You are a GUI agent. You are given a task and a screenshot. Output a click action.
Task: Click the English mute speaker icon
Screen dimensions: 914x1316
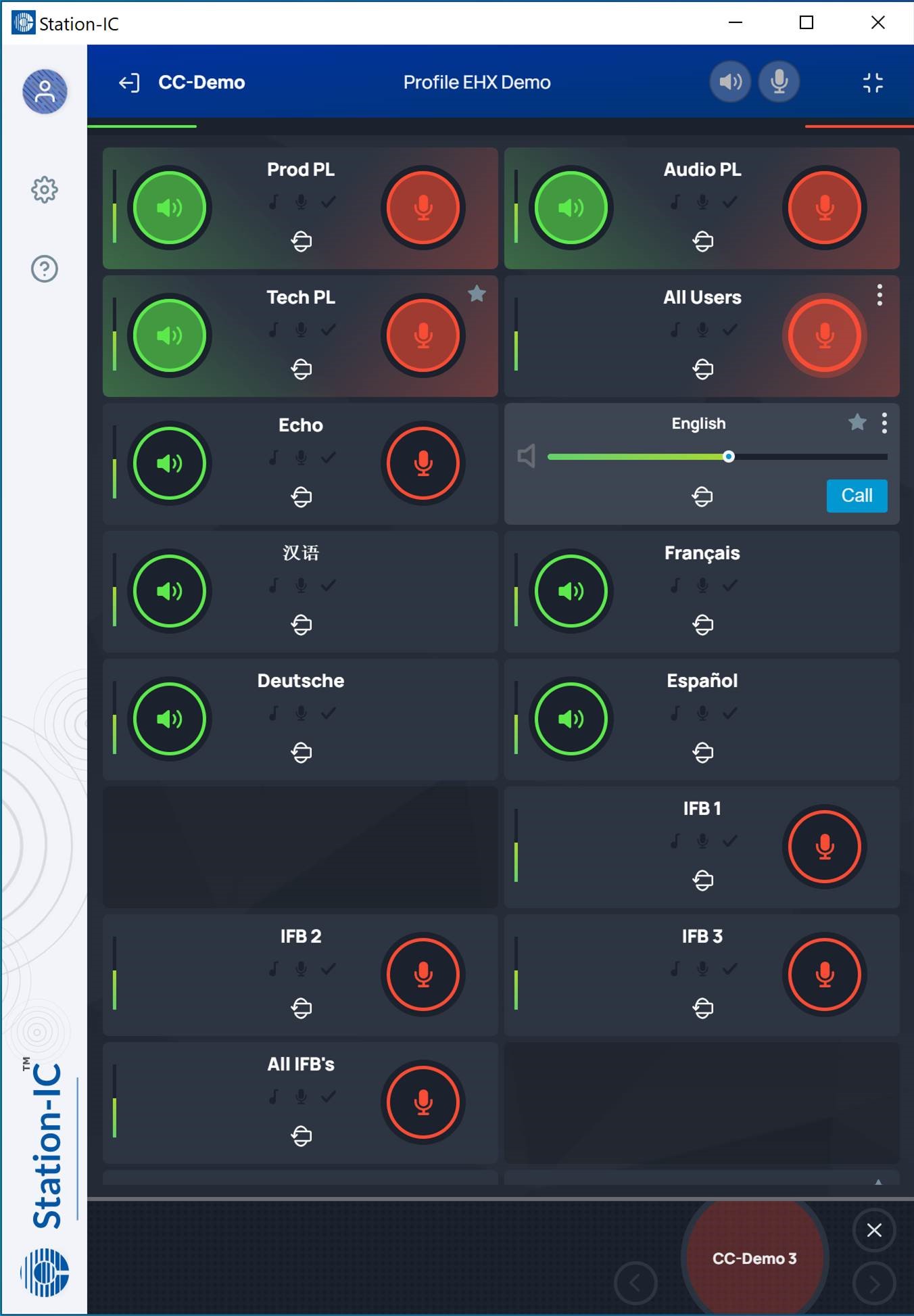(x=527, y=456)
